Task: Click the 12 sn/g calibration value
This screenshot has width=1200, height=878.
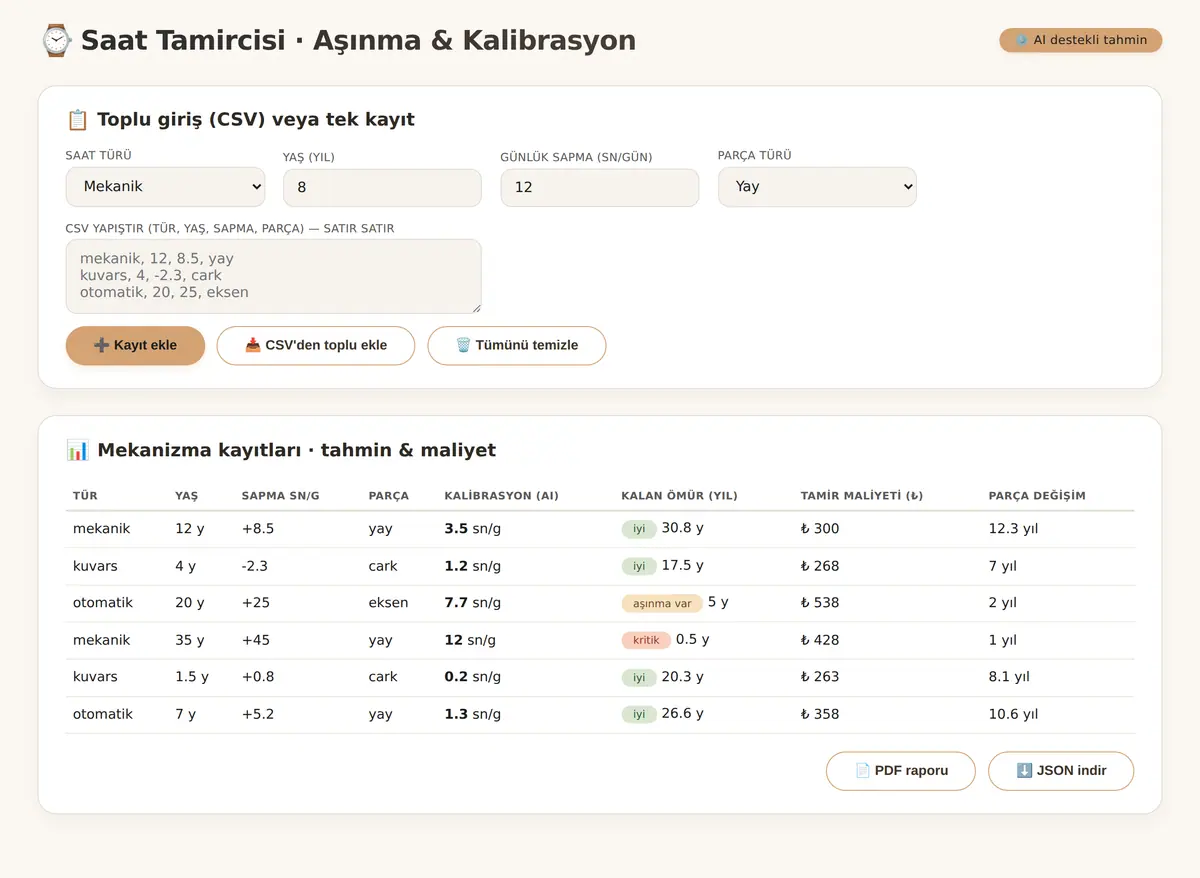Action: point(469,640)
